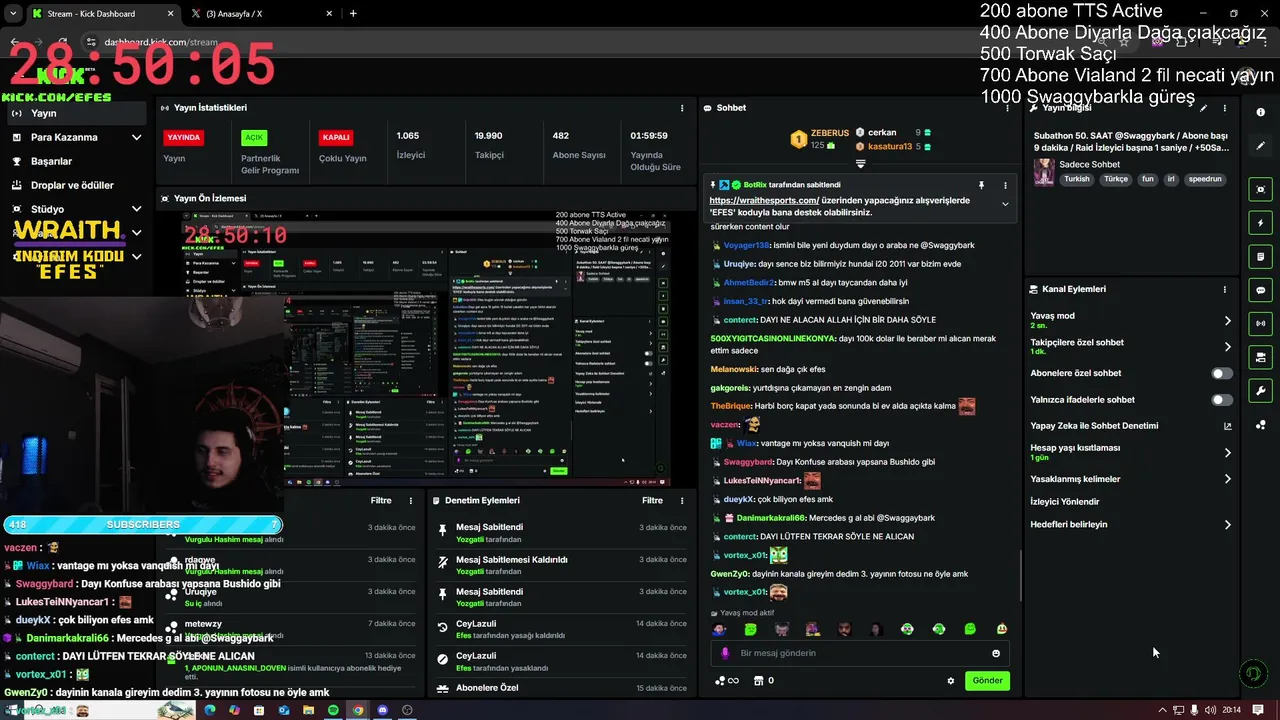Open the volume control in system tray
Viewport: 1280px width, 720px height.
click(x=1211, y=710)
